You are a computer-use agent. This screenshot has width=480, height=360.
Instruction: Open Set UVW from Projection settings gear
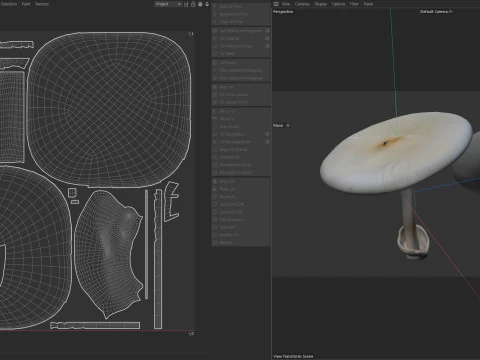click(x=267, y=31)
